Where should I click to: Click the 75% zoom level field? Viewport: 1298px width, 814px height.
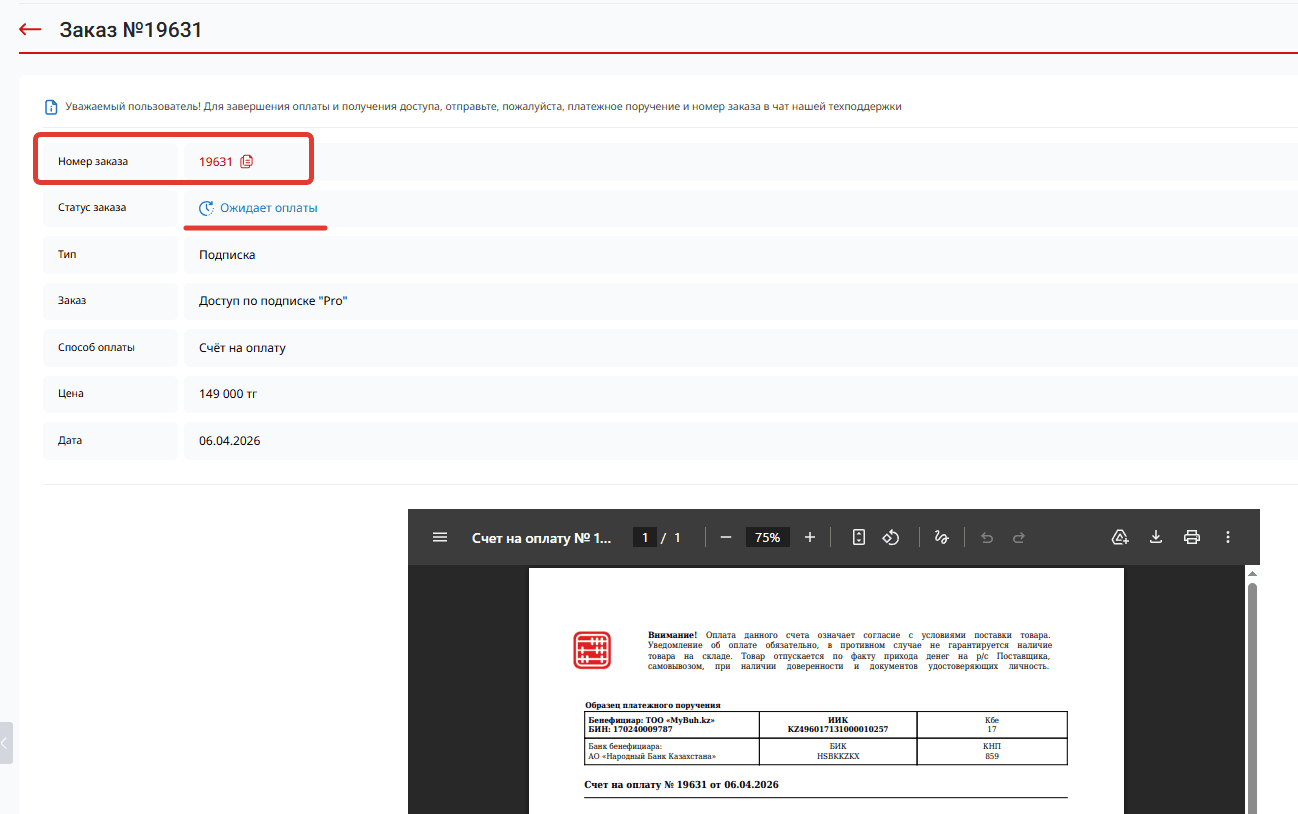click(x=767, y=537)
